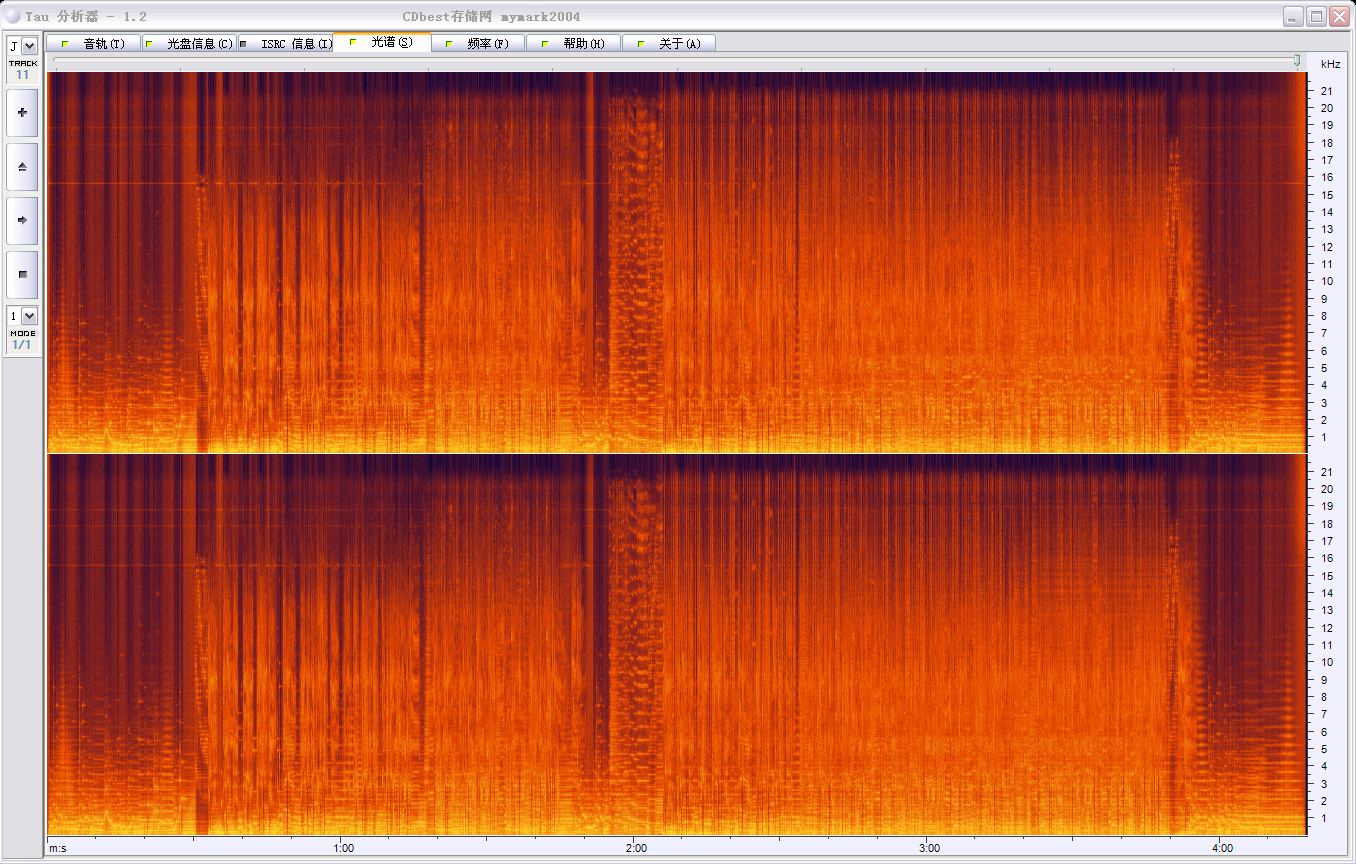Click the slider thumb above the spectrogram
This screenshot has width=1356, height=864.
click(x=1297, y=61)
